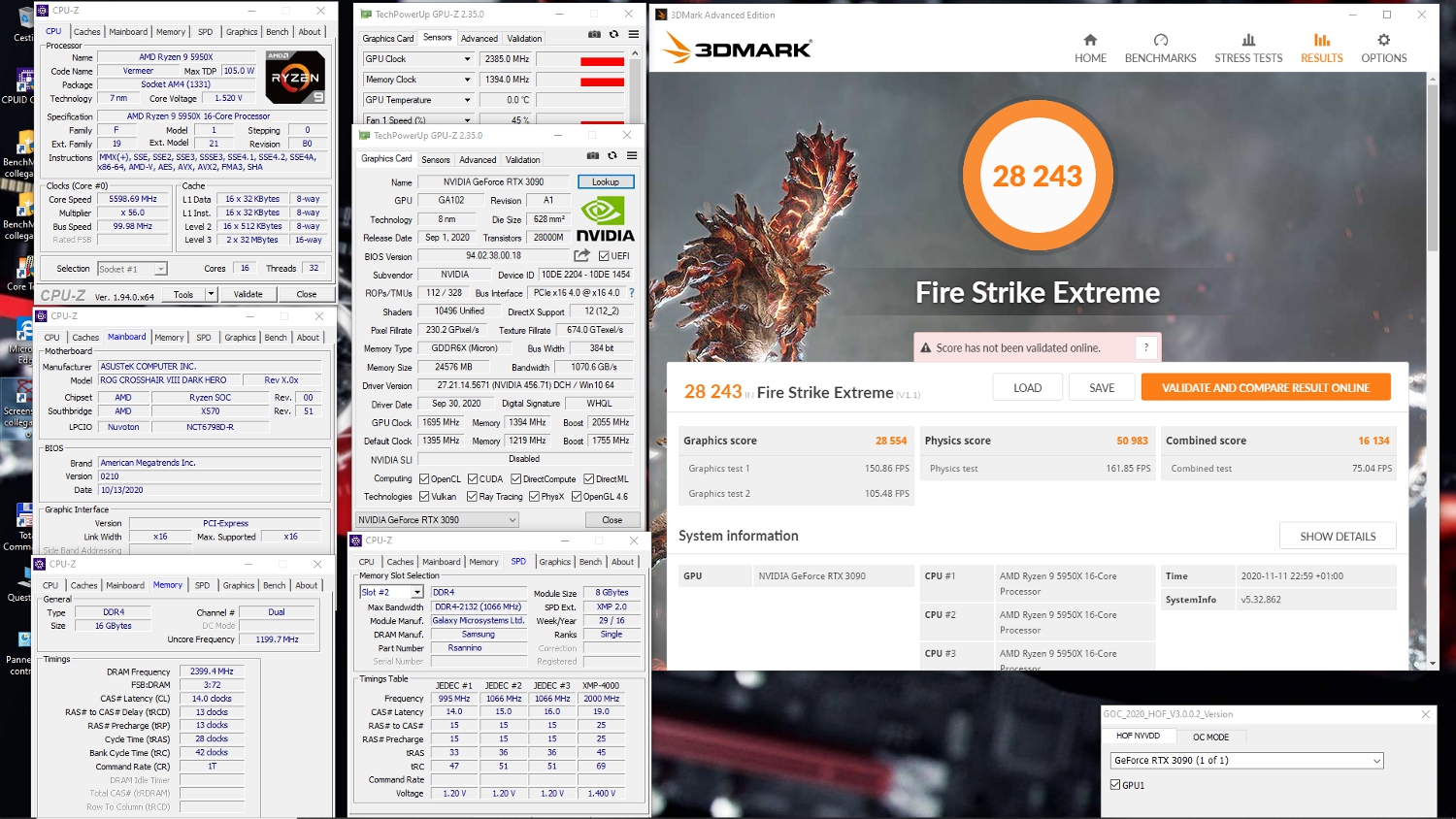Open the NVIDIA GeForce RTX 3090 selector in GPU-Z
This screenshot has height=819, width=1456.
[437, 520]
